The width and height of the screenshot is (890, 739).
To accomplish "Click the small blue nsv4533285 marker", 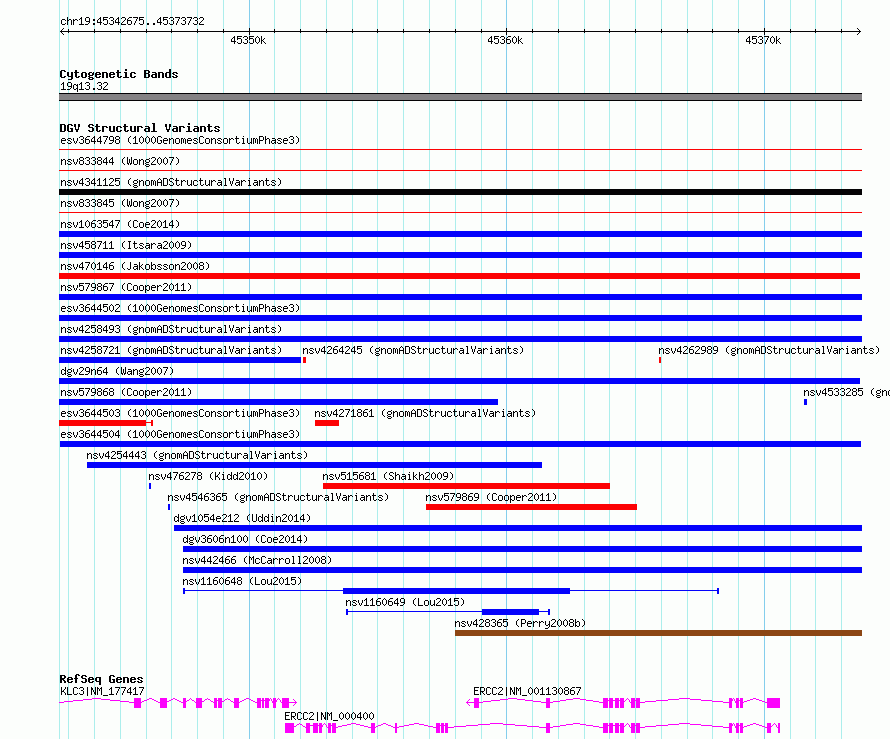I will coord(805,402).
